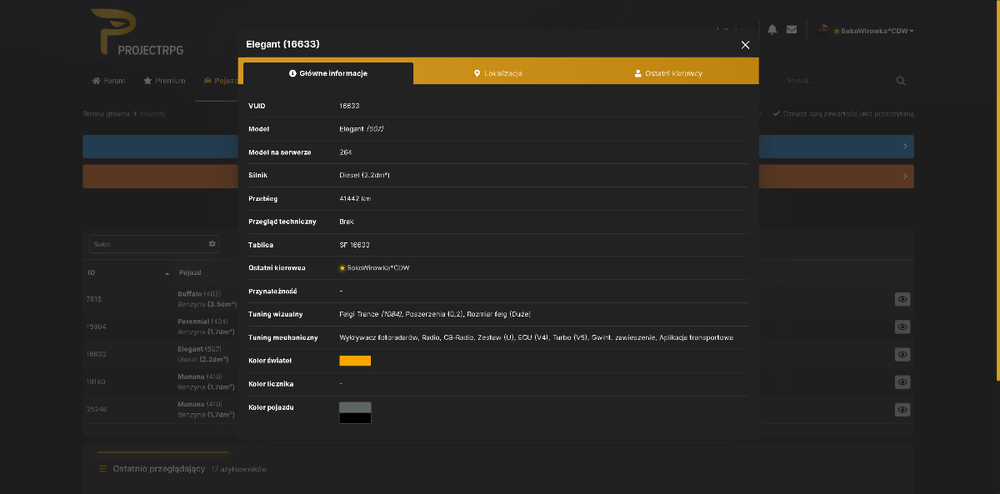
Task: Open filter settings gear icon
Action: pyautogui.click(x=212, y=244)
